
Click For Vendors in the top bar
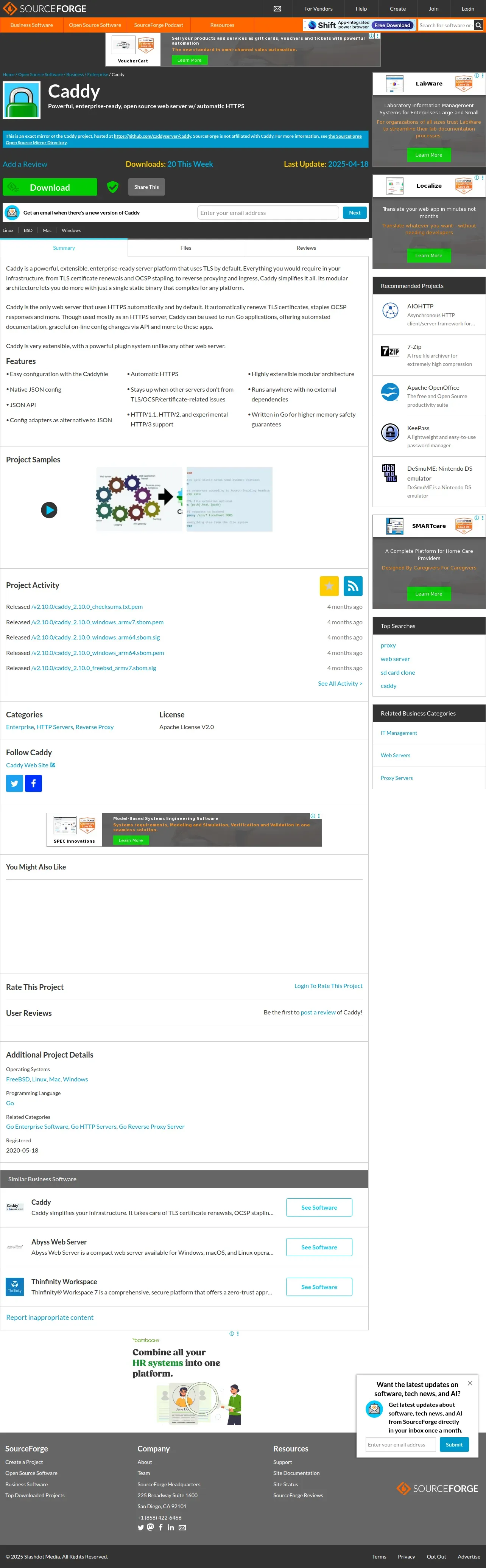319,9
